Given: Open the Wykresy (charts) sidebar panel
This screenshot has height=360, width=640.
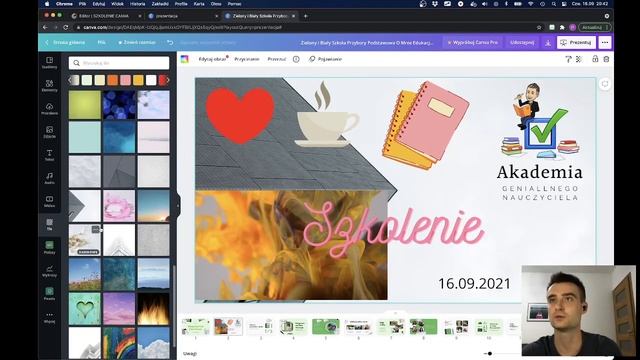Looking at the screenshot, I should (49, 271).
